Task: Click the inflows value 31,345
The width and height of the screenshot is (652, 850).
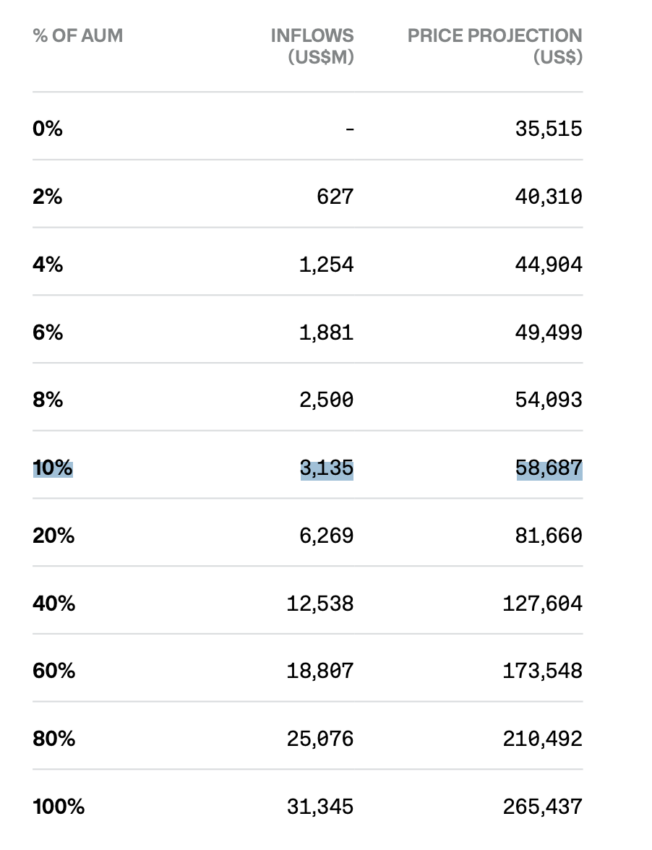Action: (x=321, y=807)
